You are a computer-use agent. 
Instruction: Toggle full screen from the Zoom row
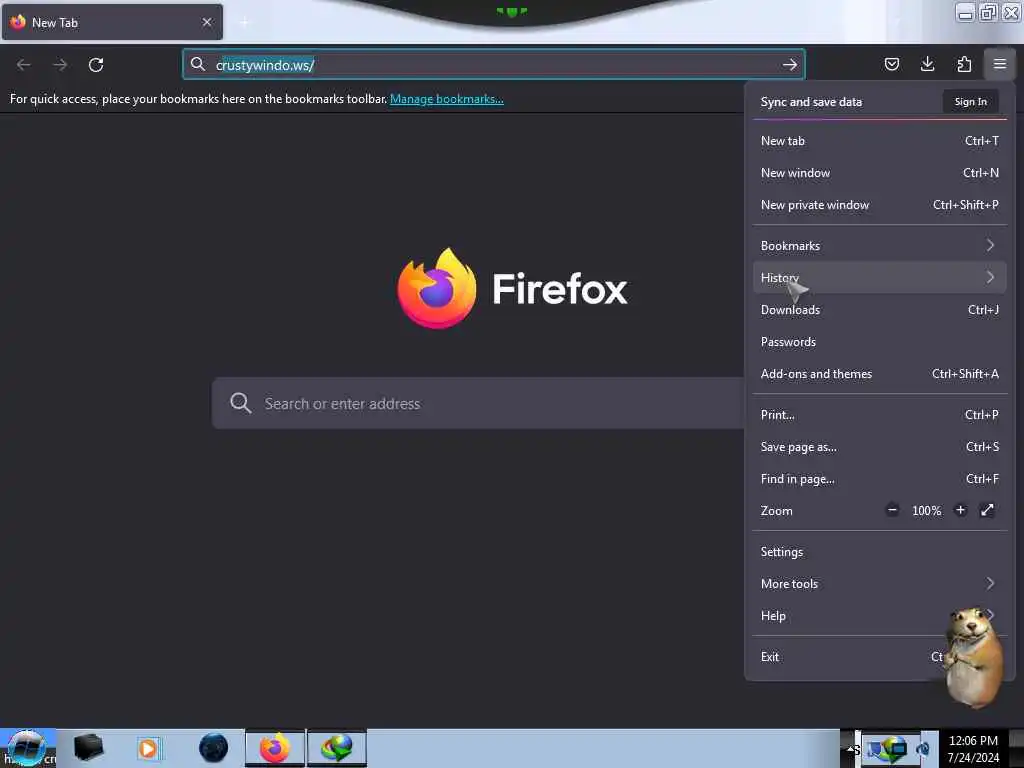tap(987, 510)
